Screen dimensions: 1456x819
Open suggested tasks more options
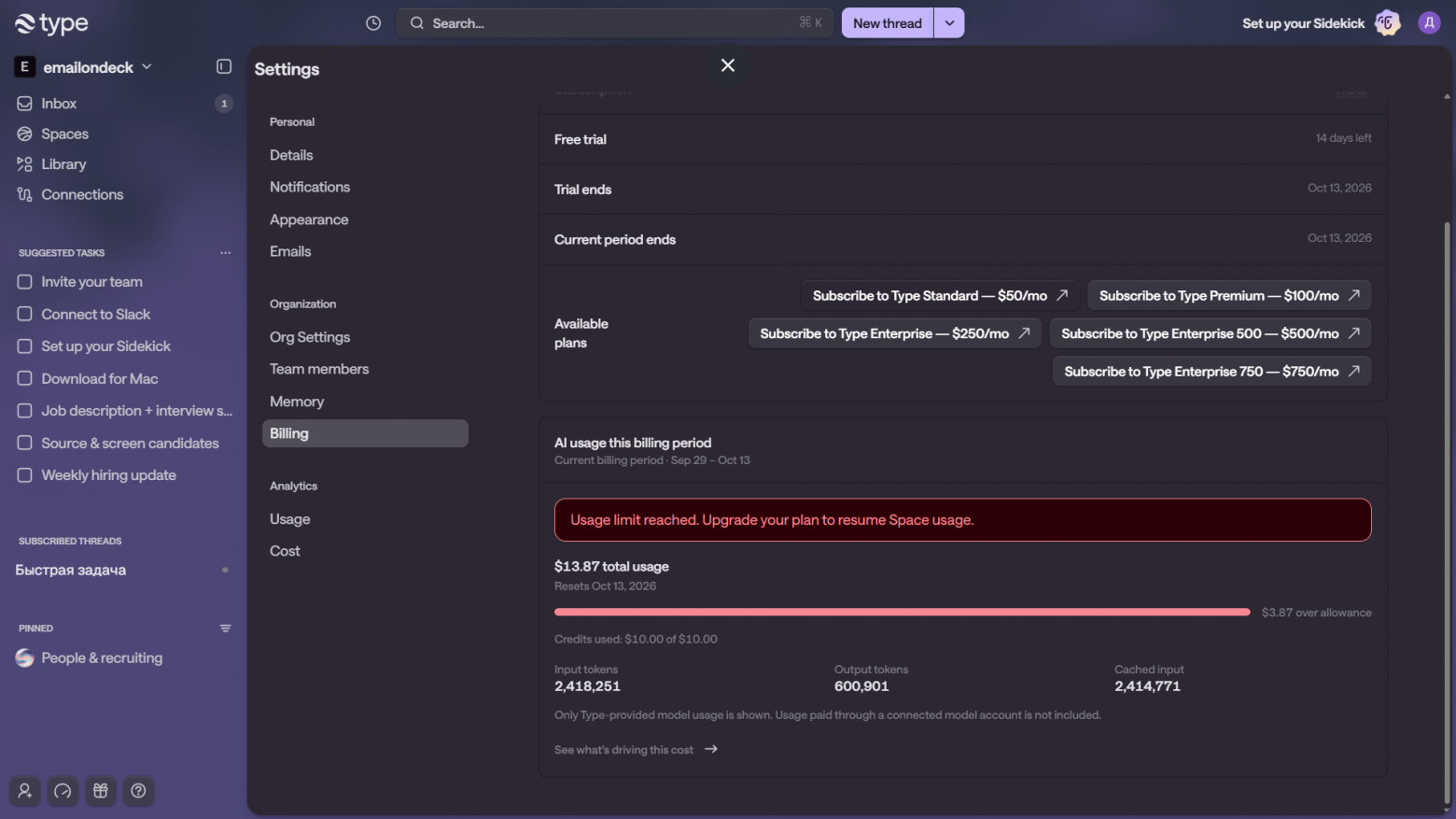click(x=225, y=253)
